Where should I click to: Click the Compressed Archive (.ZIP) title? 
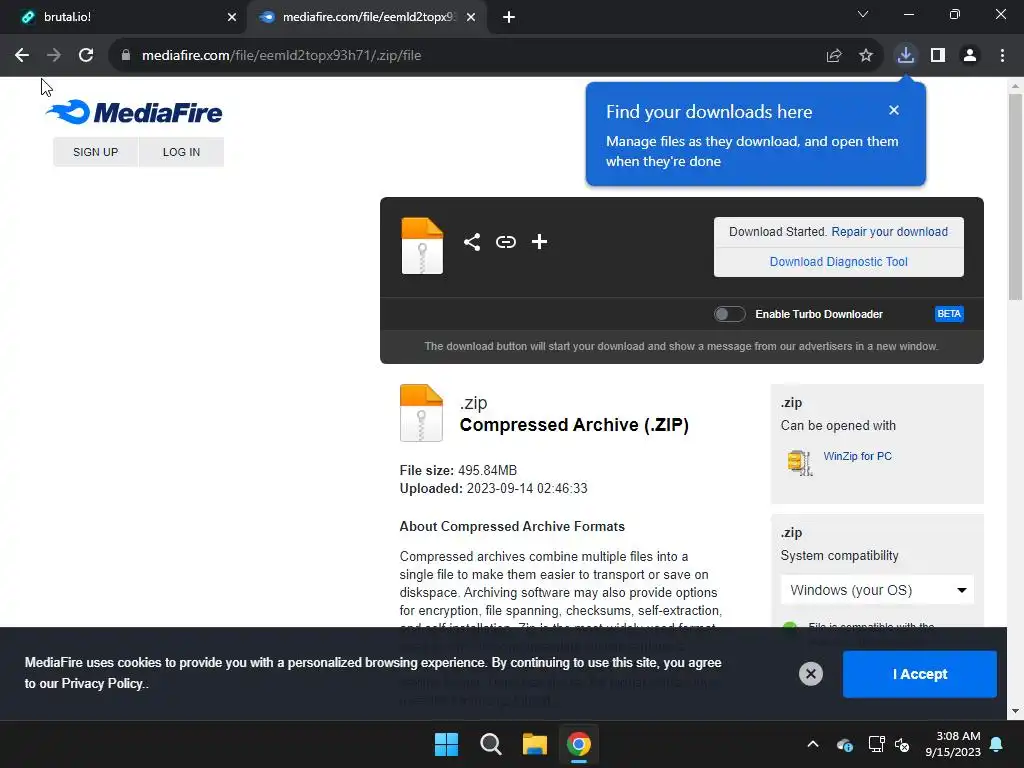[x=574, y=424]
